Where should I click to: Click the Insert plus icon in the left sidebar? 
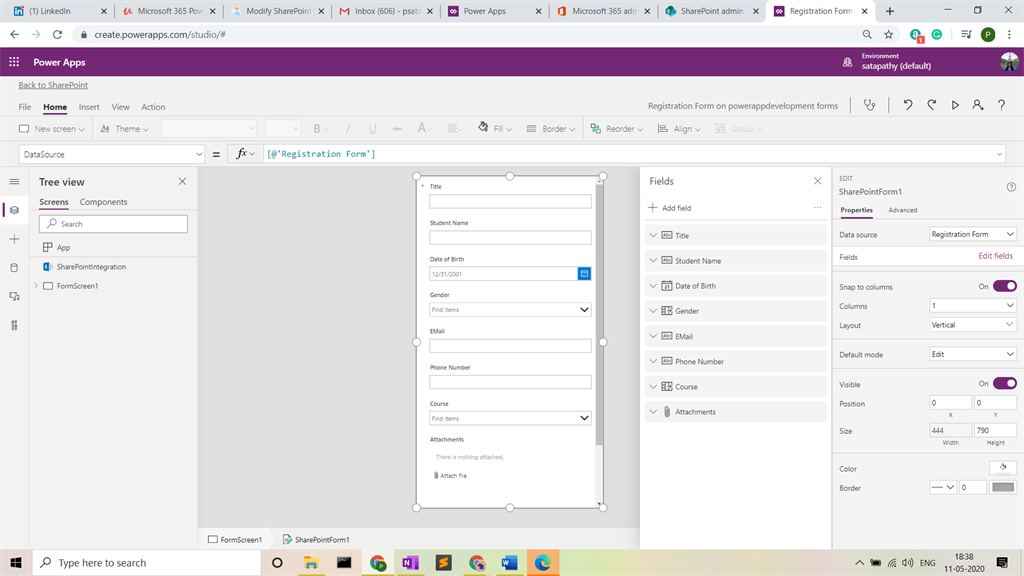coord(14,239)
